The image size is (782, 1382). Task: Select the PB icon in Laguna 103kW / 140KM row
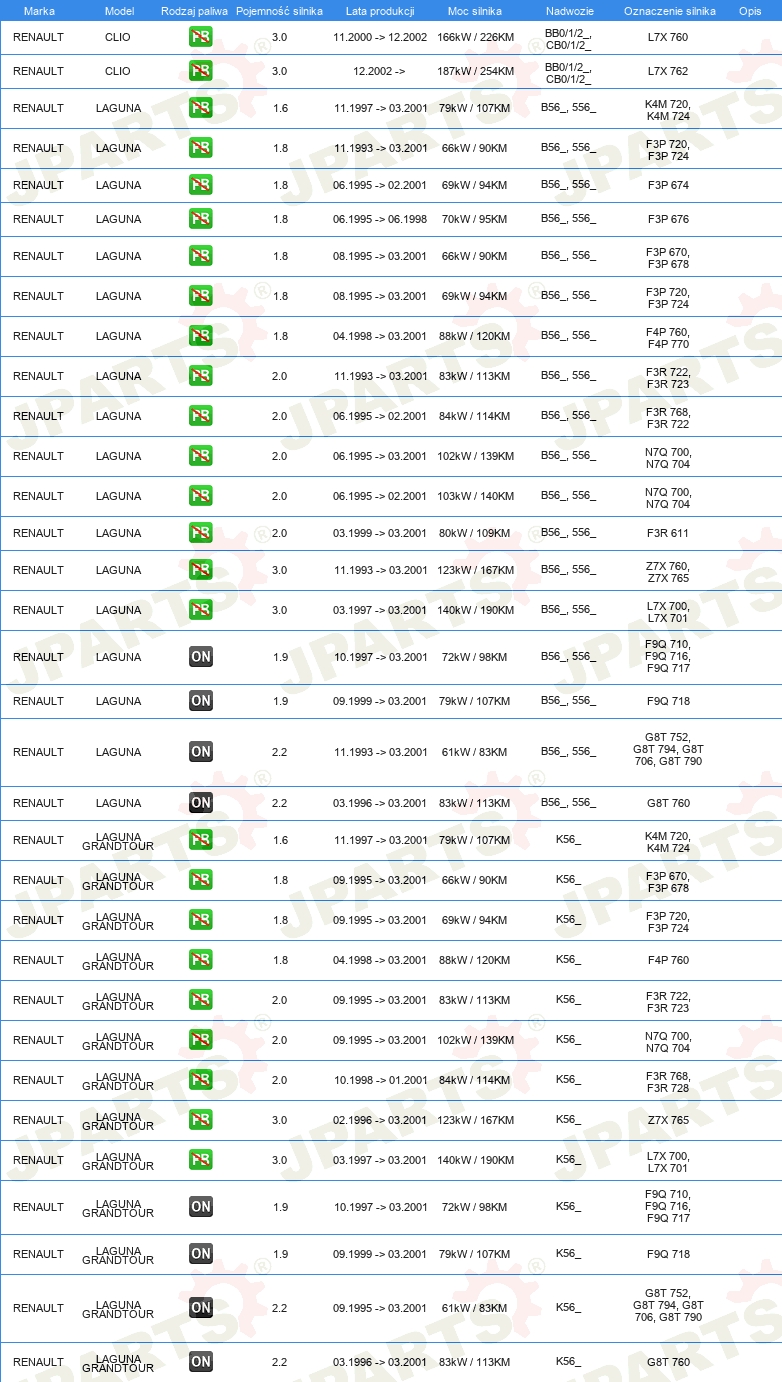click(201, 496)
